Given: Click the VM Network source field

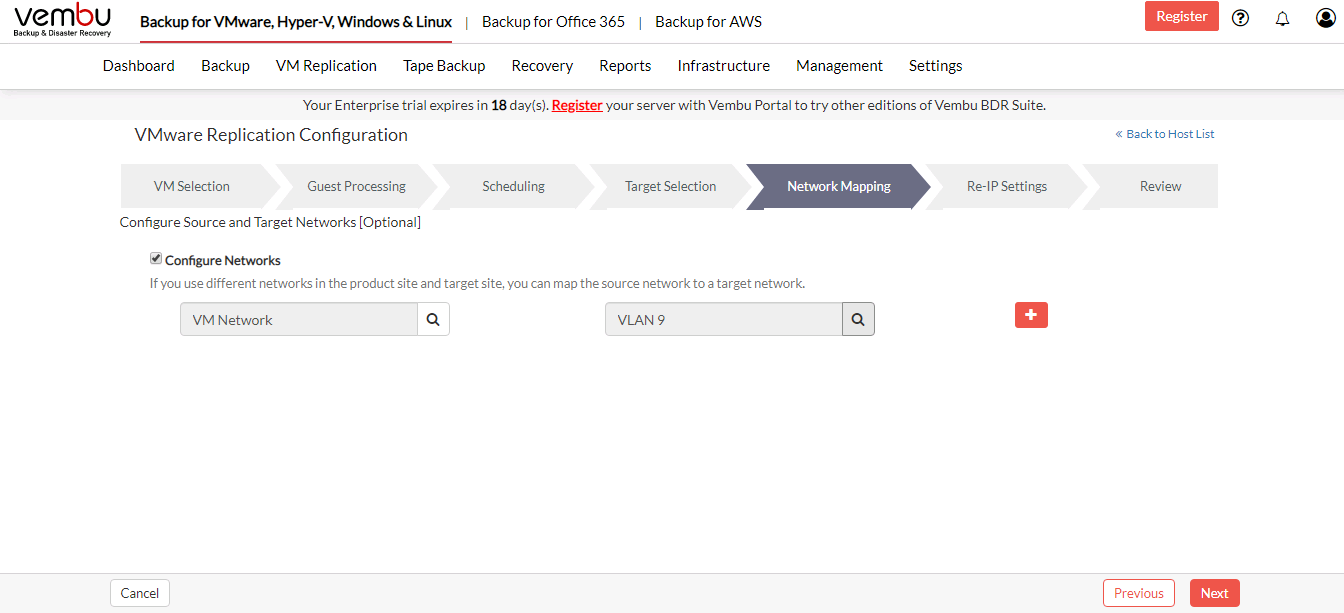Looking at the screenshot, I should 299,320.
